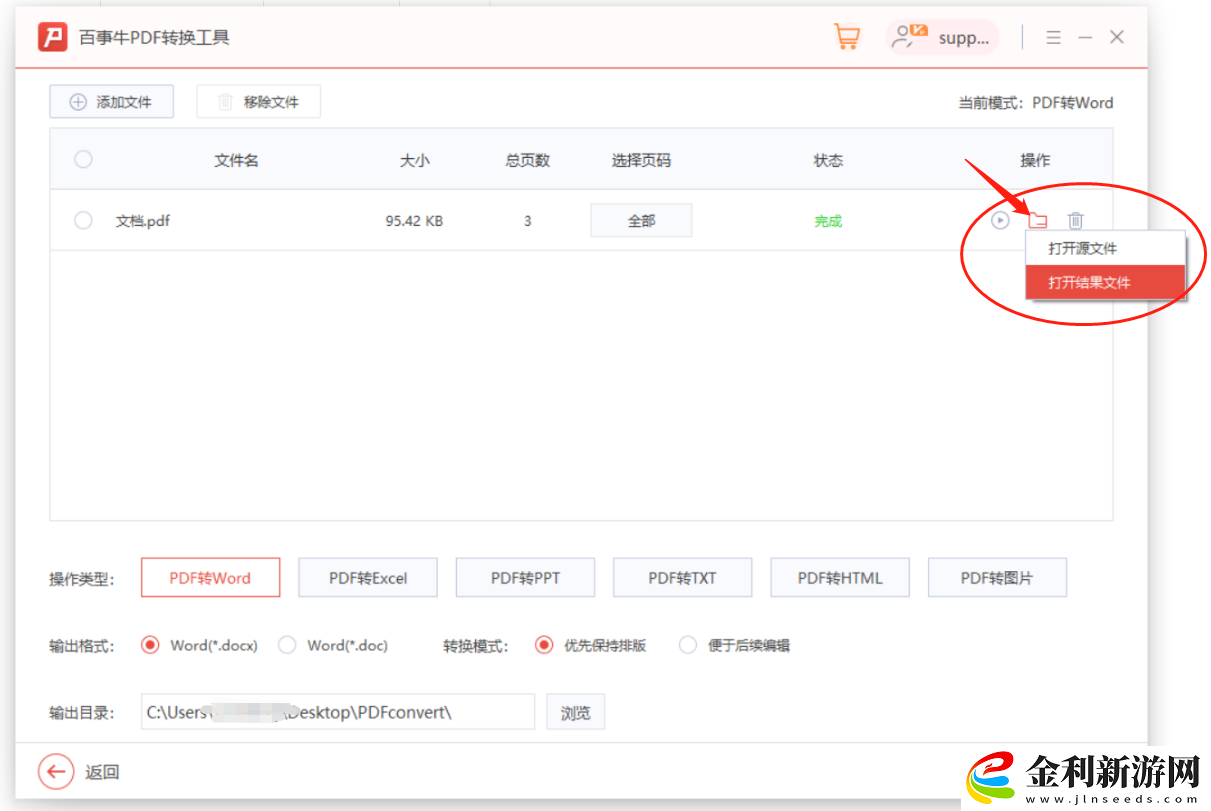1211x811 pixels.
Task: Click the 操作 column header
Action: point(1035,160)
